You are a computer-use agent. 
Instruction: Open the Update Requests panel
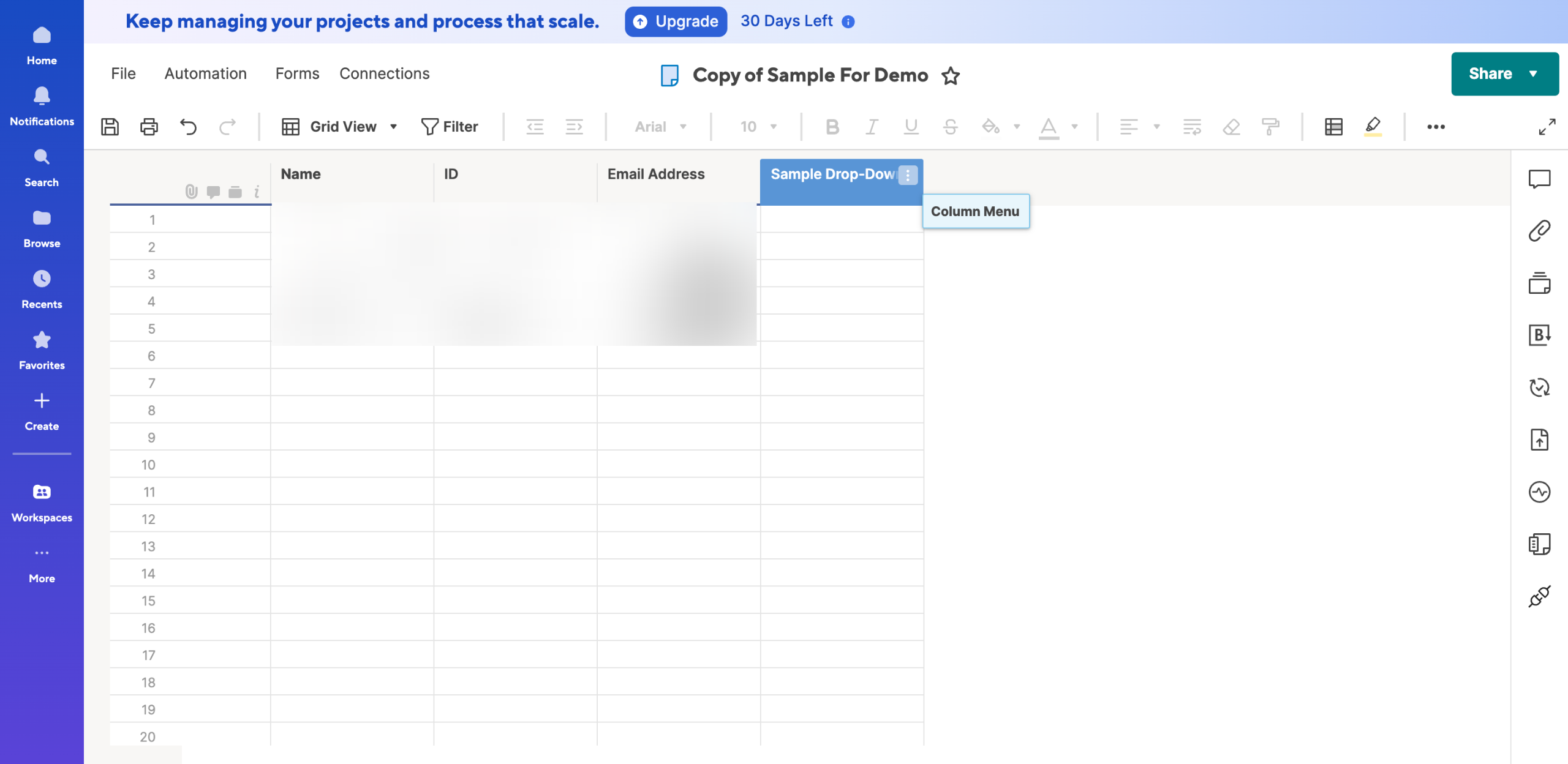coord(1540,388)
